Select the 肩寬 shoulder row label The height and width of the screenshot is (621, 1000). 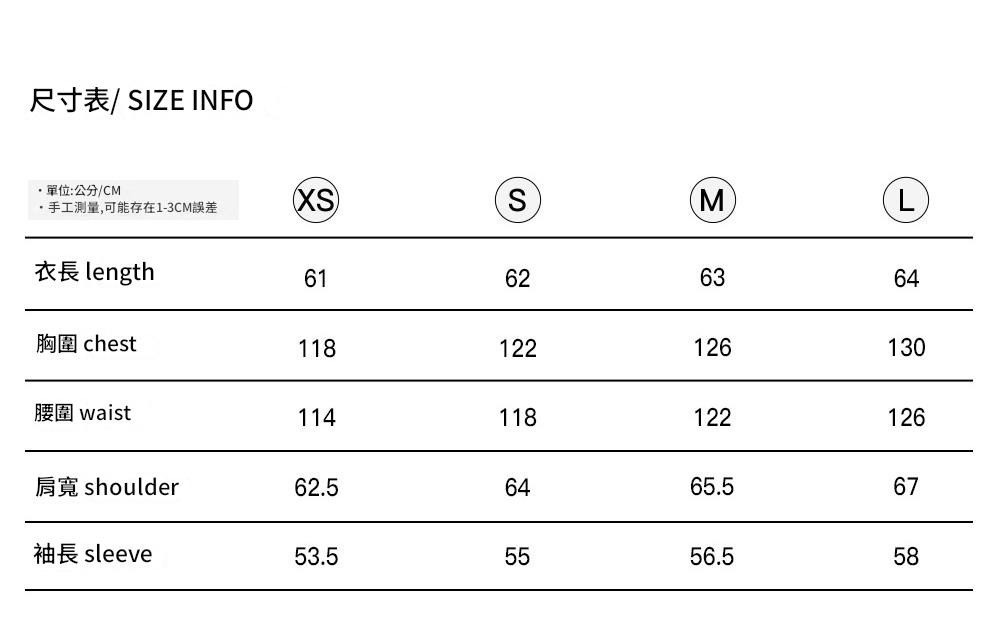(x=107, y=487)
